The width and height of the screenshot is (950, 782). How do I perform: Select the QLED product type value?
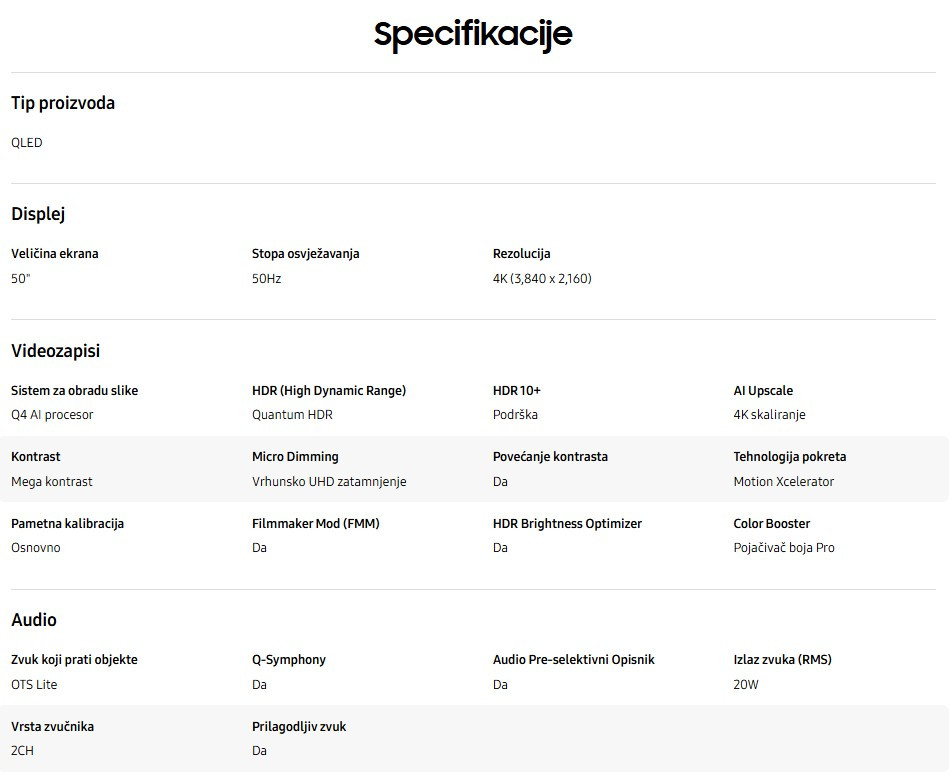click(27, 143)
